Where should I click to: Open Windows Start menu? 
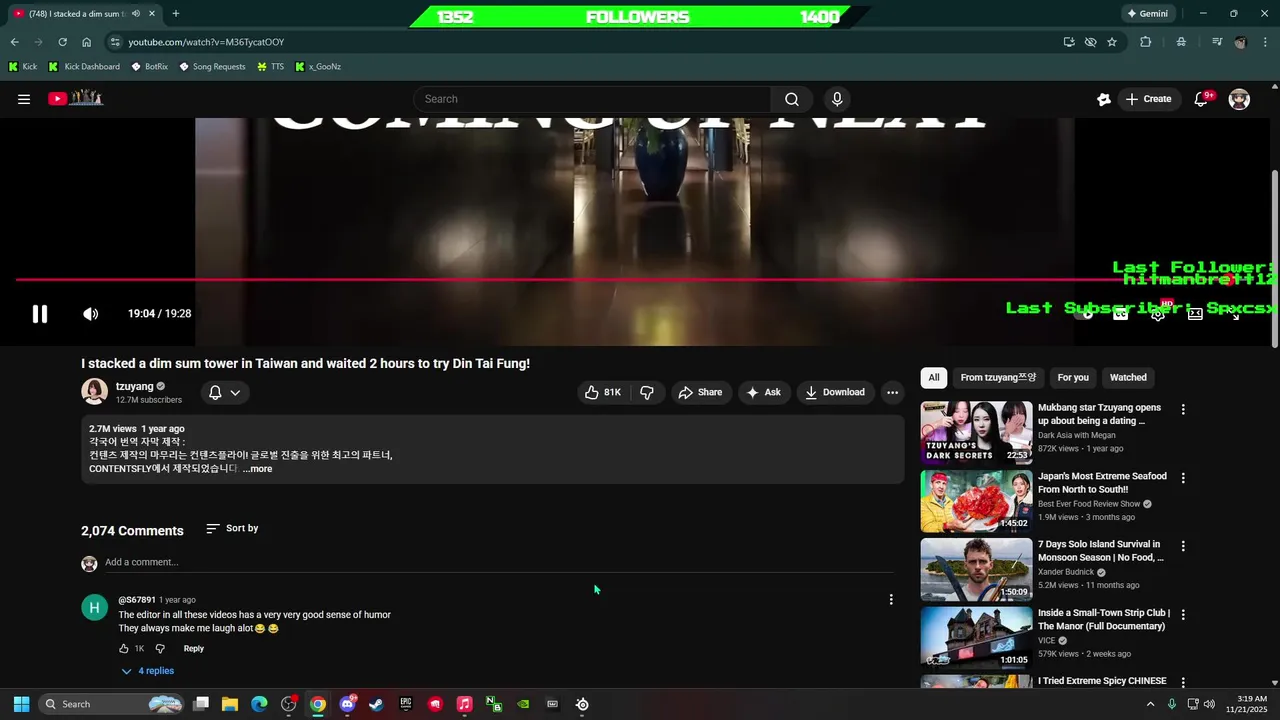coord(21,704)
